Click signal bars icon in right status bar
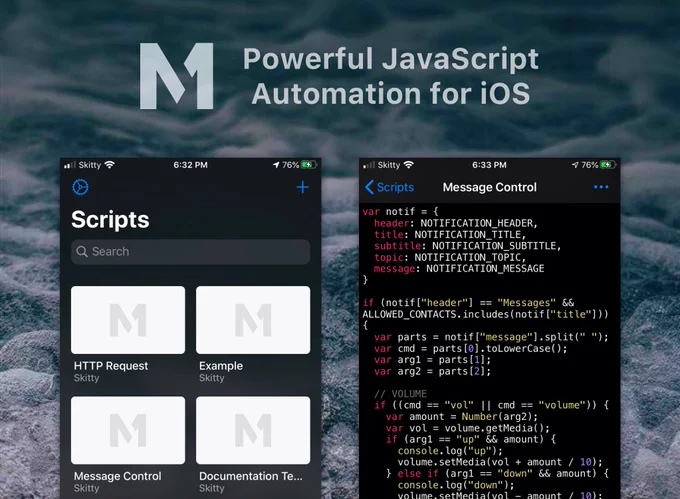Screen dimensions: 680x499 click(x=369, y=165)
